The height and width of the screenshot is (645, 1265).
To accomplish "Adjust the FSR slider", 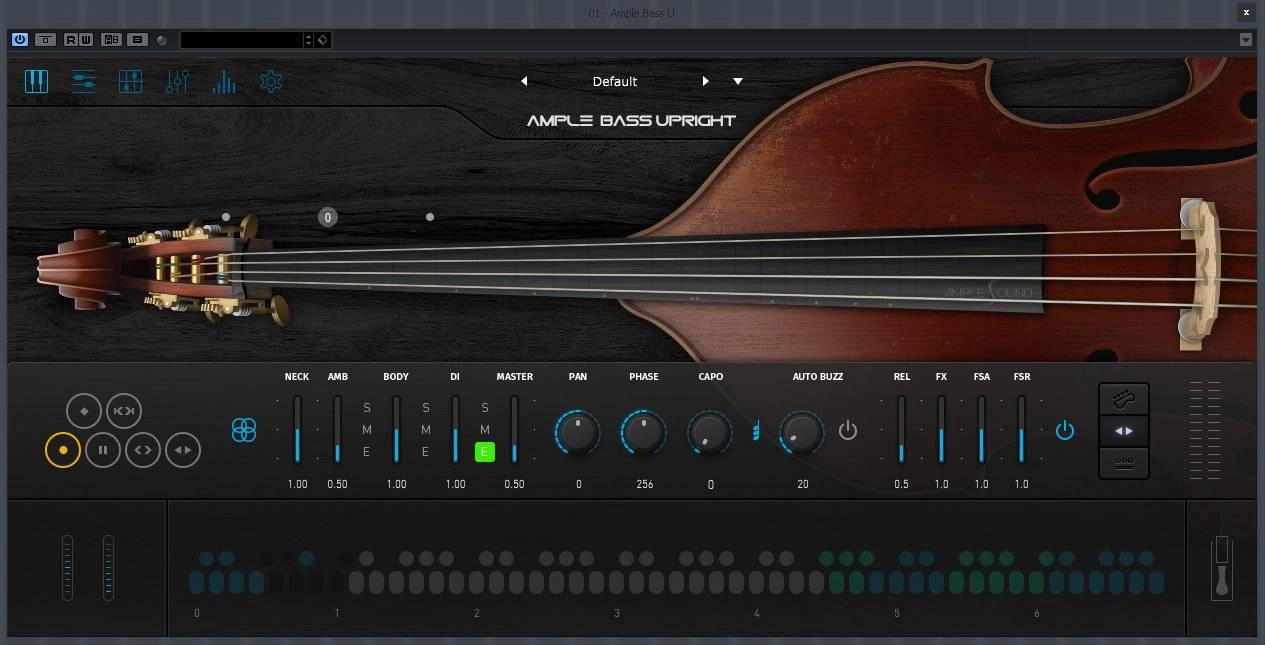I will 1021,429.
